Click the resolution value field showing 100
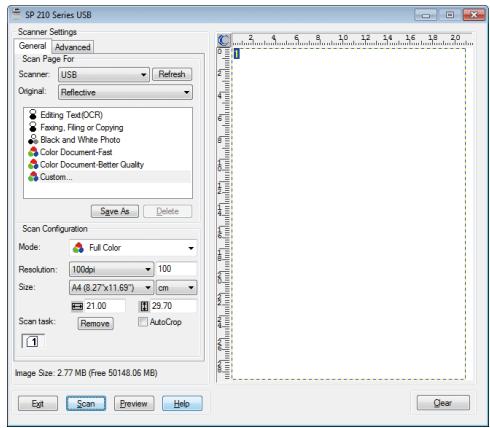Screen dimensions: 490x428 pos(176,269)
